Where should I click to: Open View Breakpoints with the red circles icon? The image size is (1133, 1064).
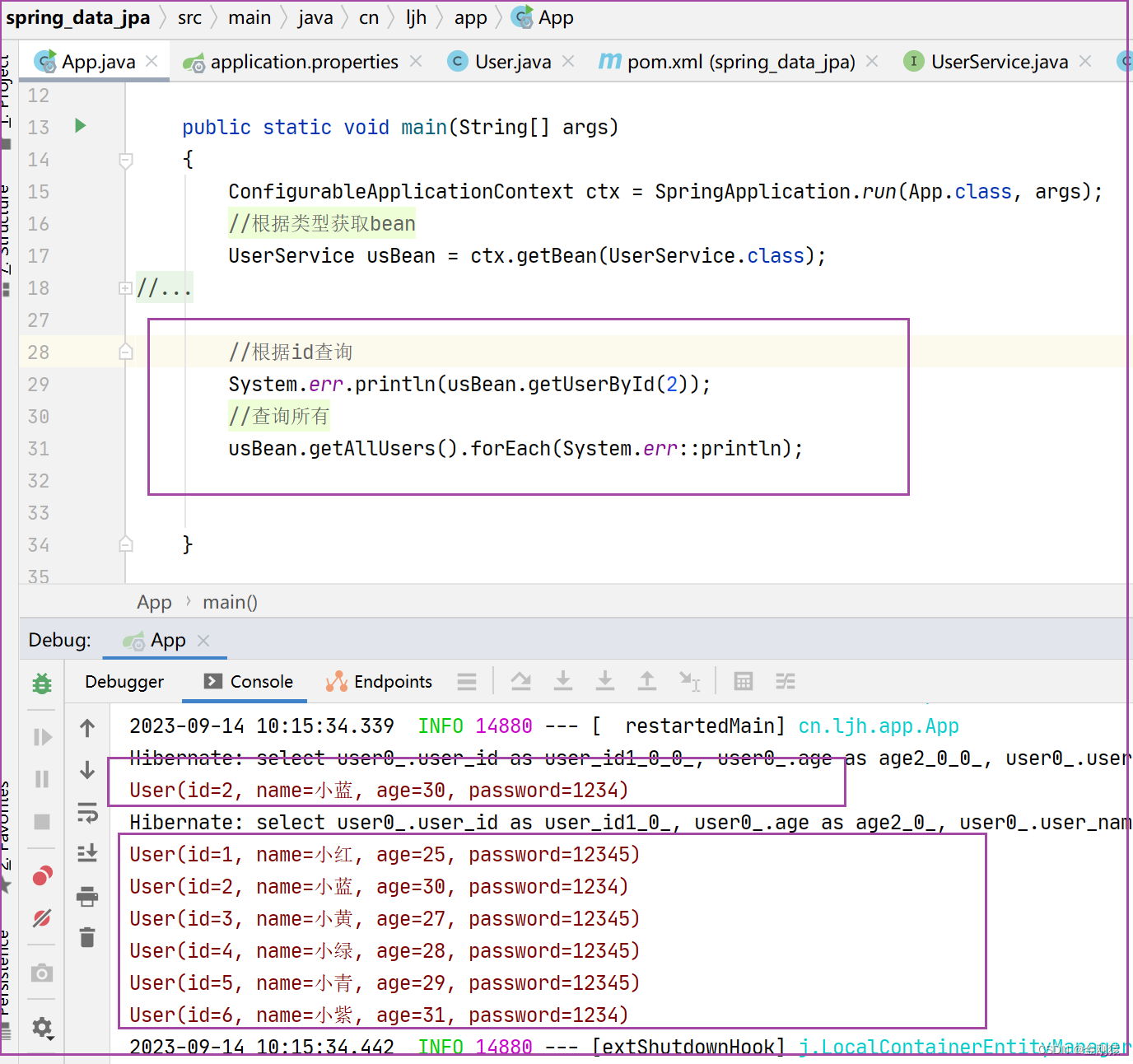point(42,875)
